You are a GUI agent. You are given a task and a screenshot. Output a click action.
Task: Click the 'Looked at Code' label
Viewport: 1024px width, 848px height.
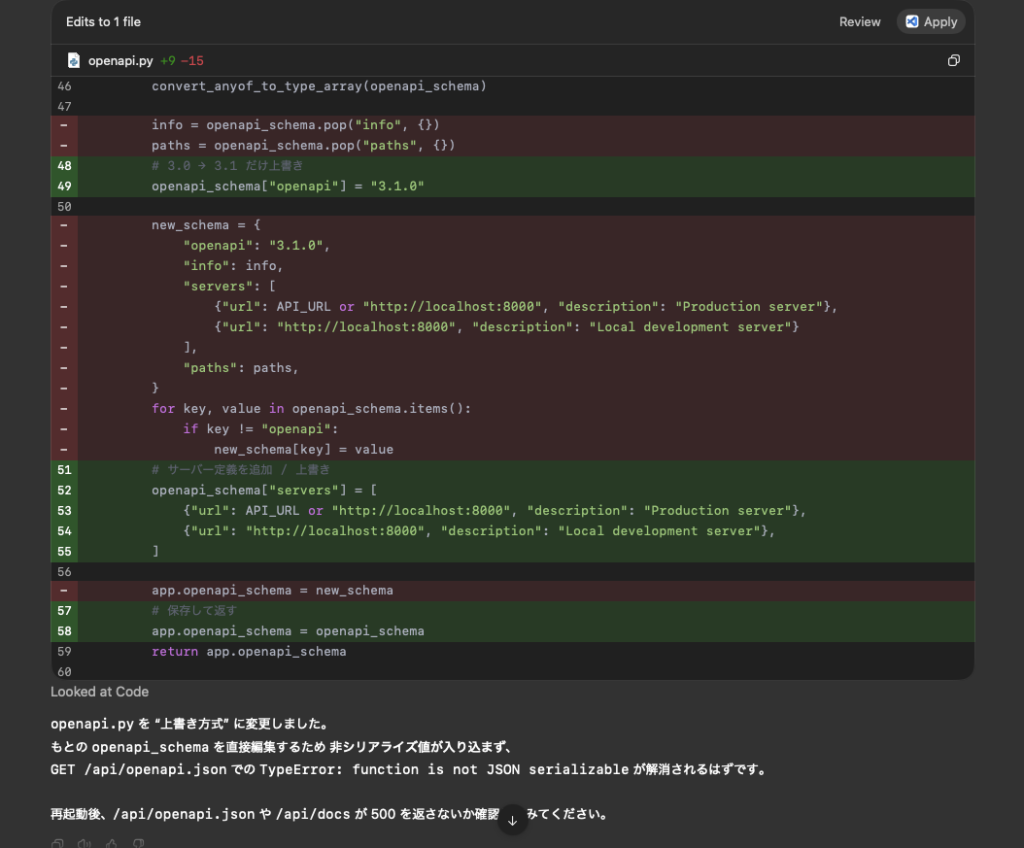(x=100, y=691)
